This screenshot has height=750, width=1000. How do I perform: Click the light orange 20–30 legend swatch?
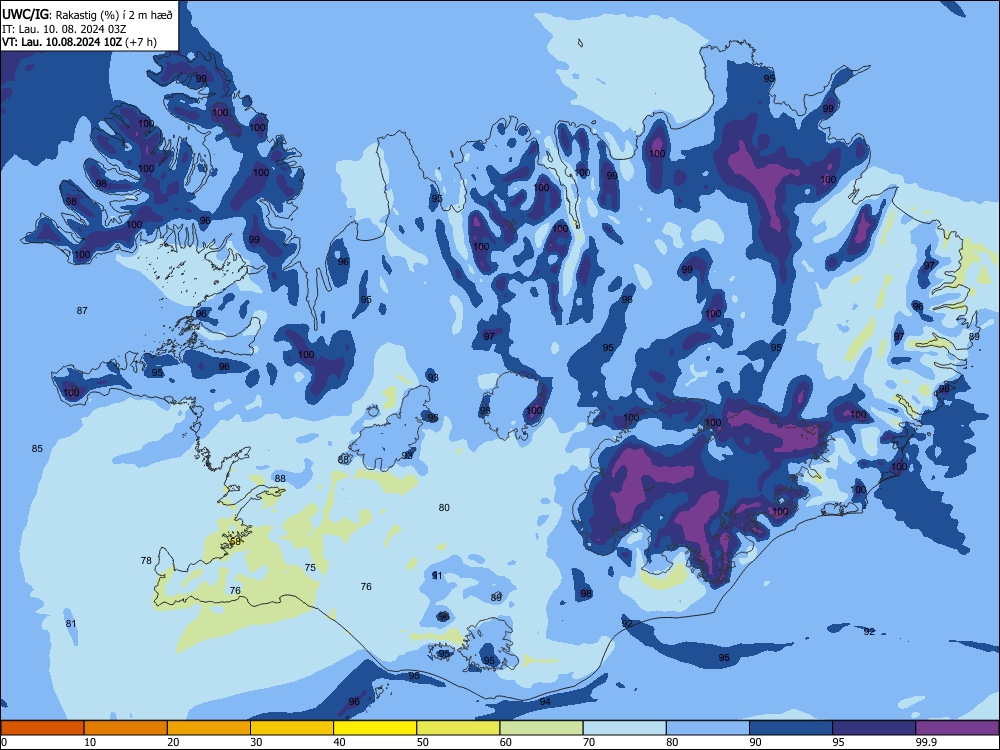[x=209, y=728]
